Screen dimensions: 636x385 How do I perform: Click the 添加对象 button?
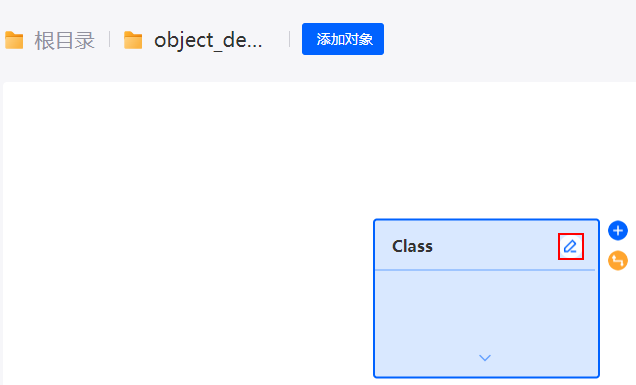coord(343,39)
